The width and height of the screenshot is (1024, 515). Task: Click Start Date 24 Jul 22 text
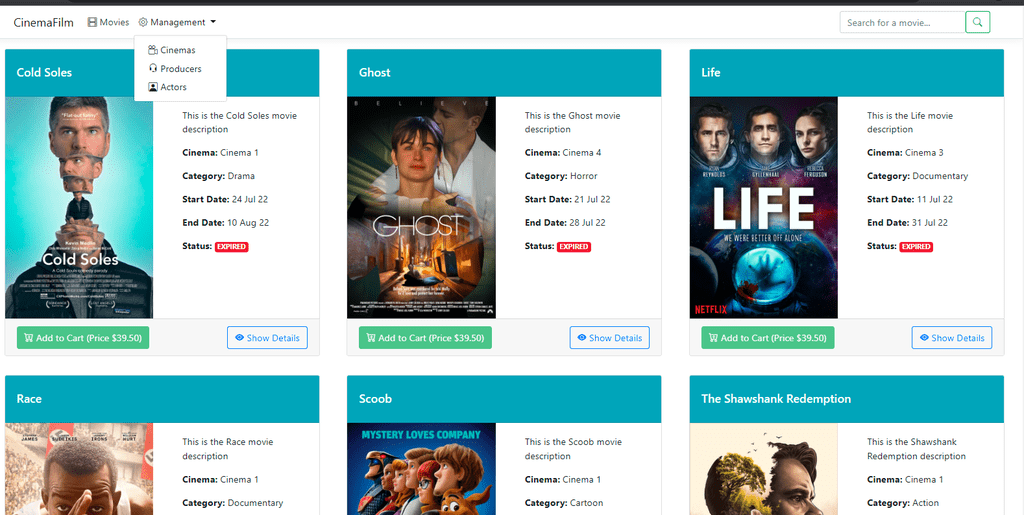223,199
